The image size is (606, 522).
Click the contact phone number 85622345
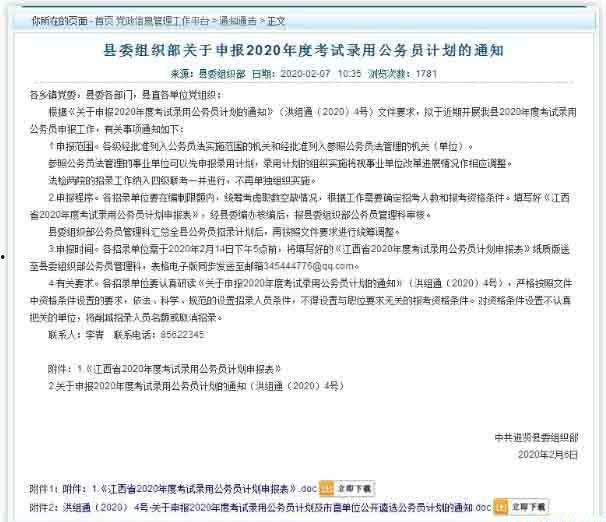pos(182,335)
